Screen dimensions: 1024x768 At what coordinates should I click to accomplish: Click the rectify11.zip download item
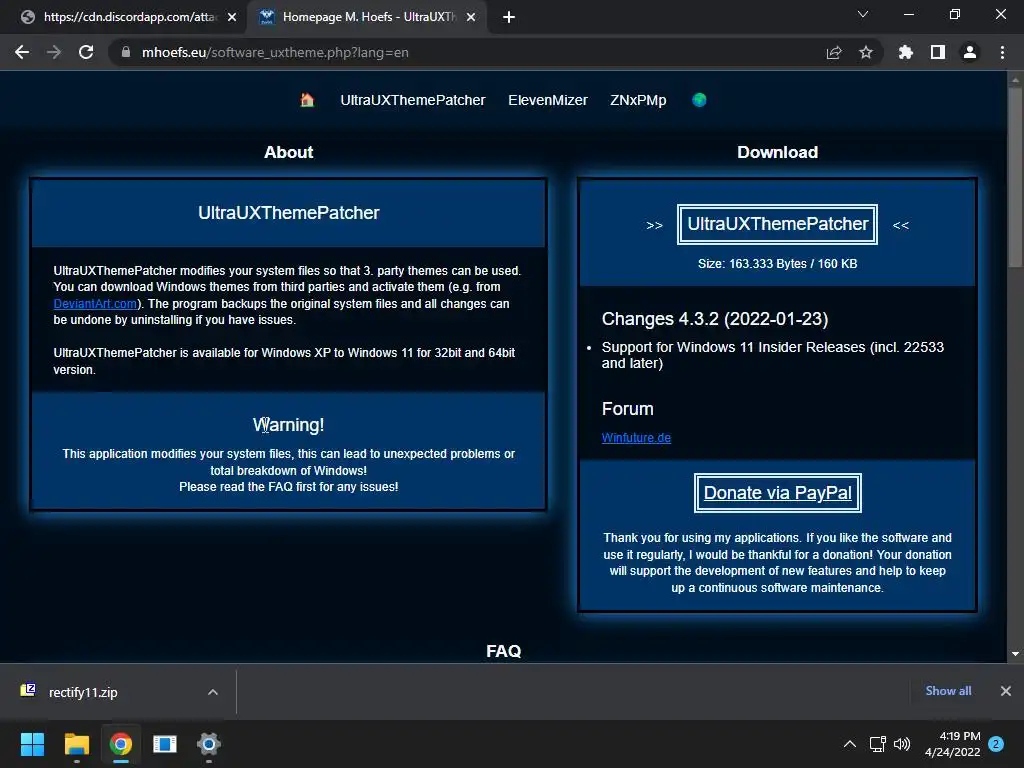[x=118, y=692]
